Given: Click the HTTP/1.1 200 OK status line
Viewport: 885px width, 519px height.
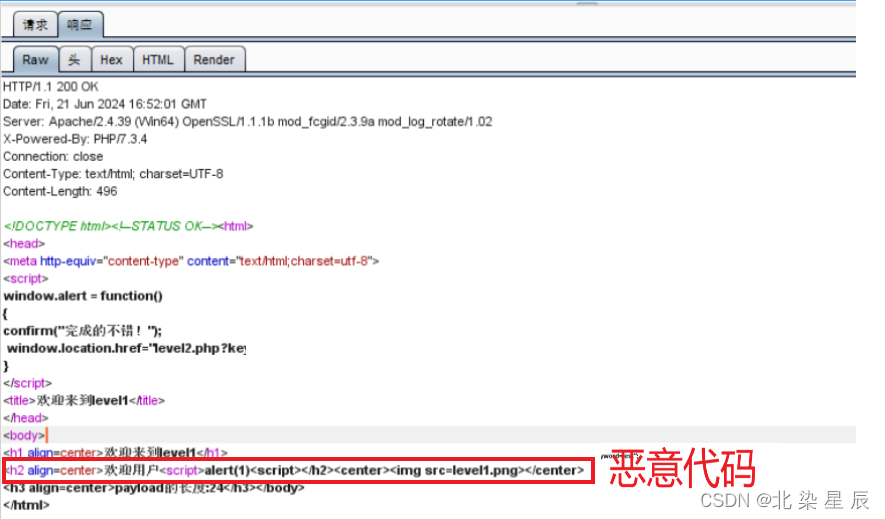Looking at the screenshot, I should 51,87.
